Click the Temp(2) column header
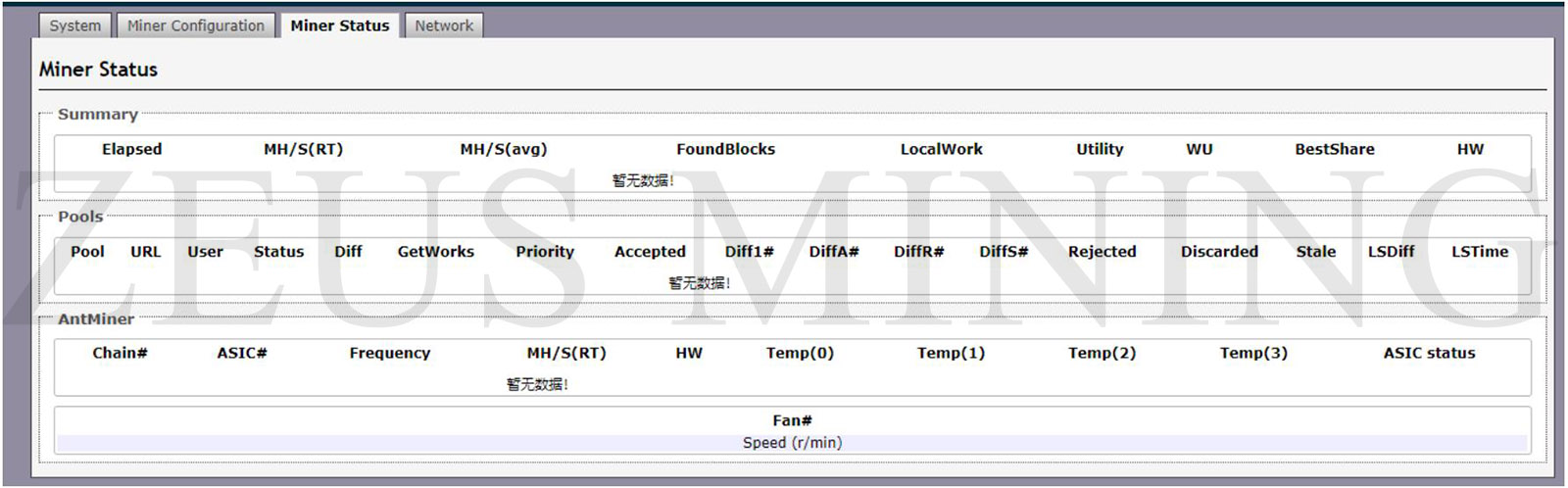This screenshot has width=1568, height=488. pos(1102,353)
